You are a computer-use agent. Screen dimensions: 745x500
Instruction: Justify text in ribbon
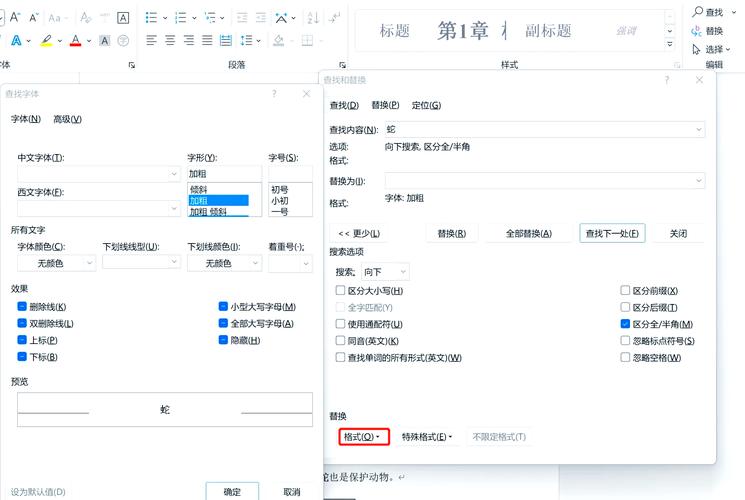pyautogui.click(x=207, y=41)
